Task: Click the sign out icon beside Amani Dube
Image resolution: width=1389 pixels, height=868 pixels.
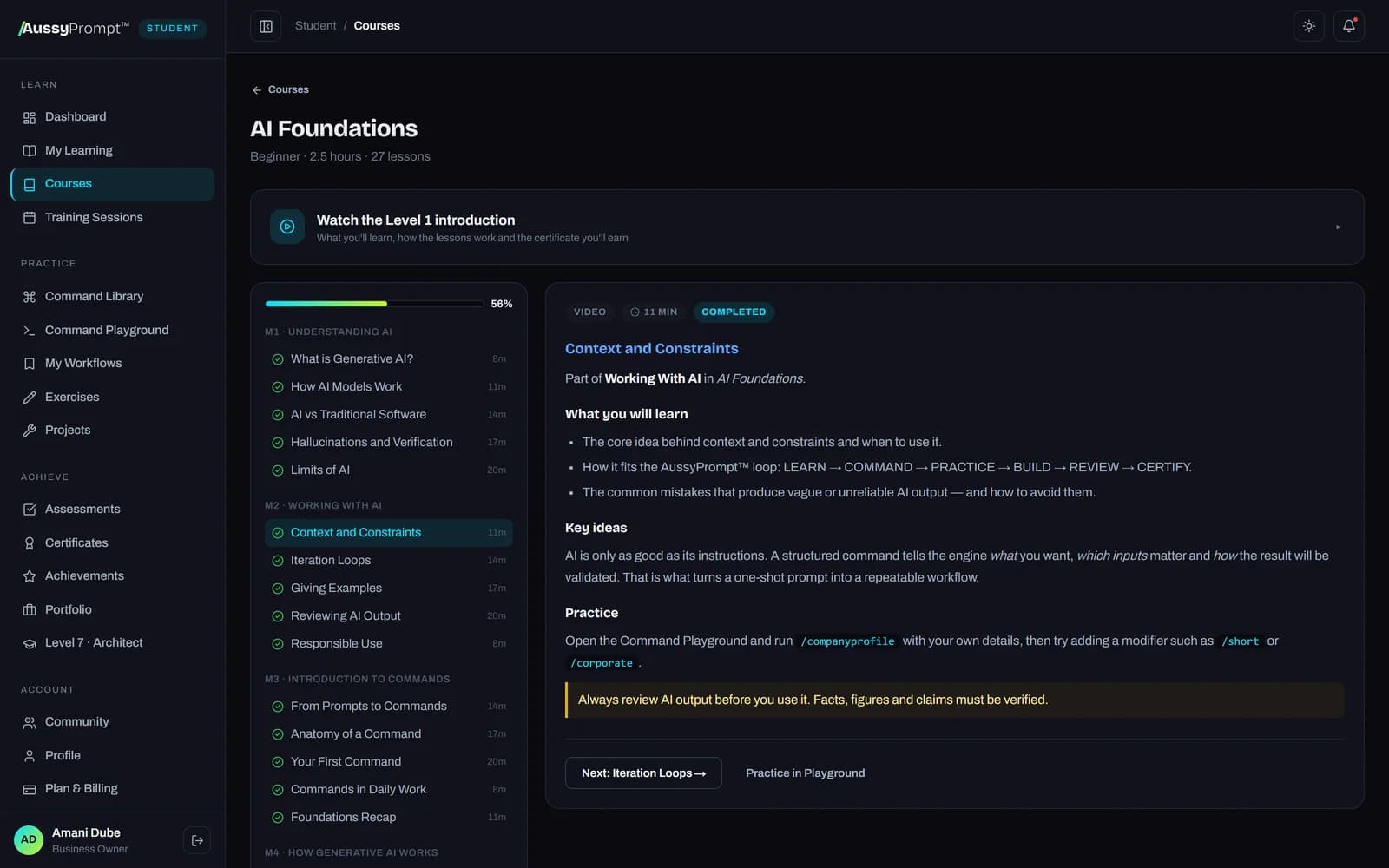Action: (x=197, y=840)
